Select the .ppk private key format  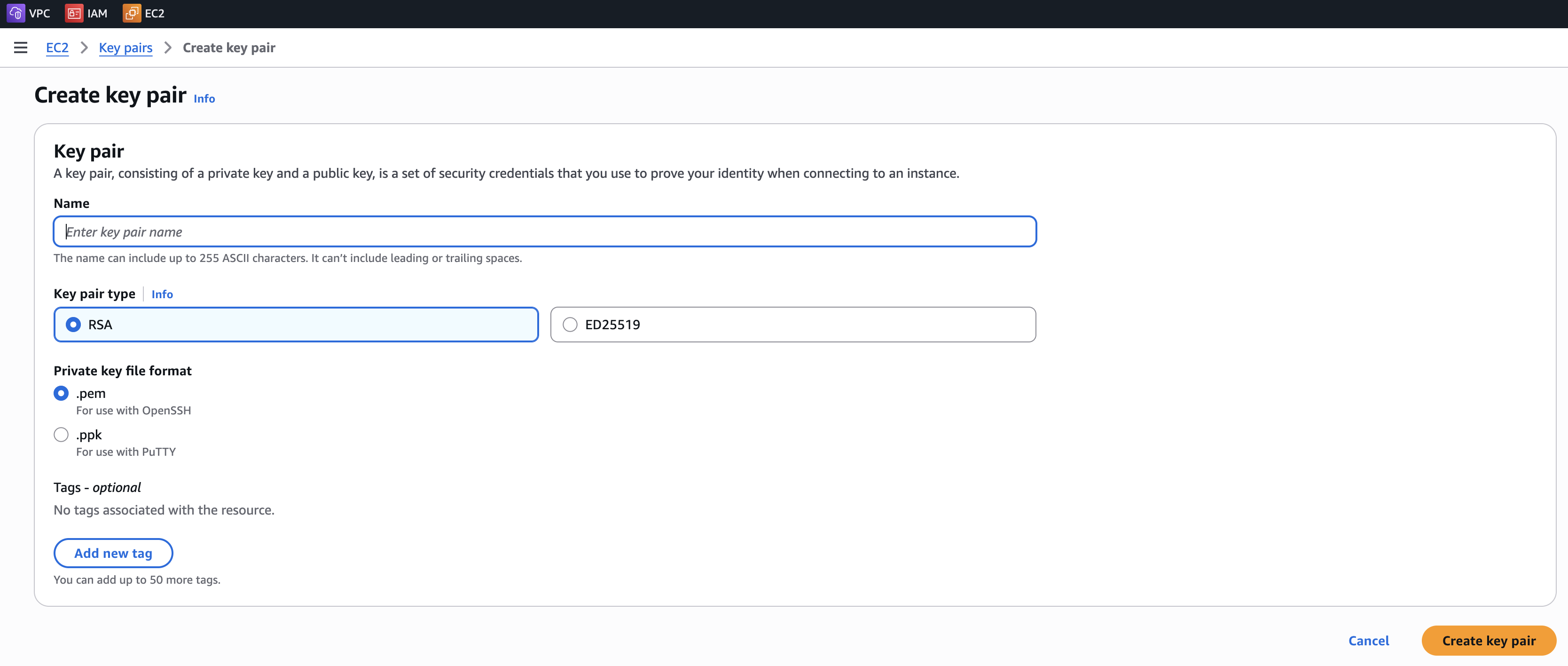[x=61, y=435]
